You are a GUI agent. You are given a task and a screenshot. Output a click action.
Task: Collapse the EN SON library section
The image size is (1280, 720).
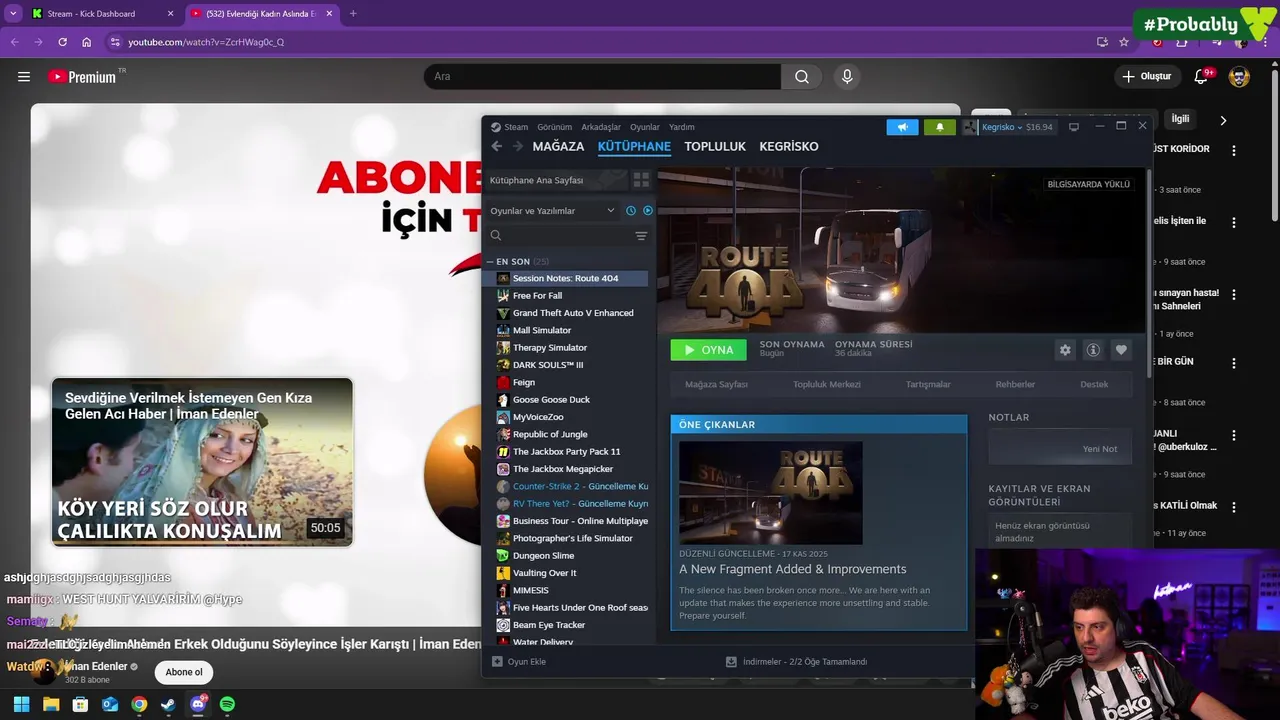(x=490, y=262)
